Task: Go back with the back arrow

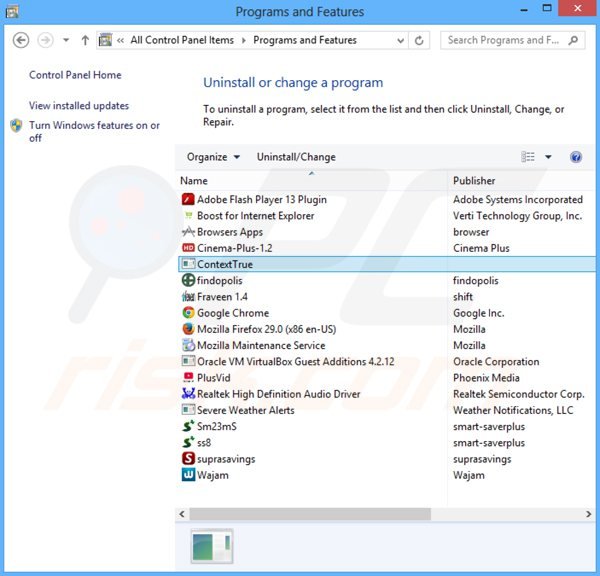Action: point(21,40)
